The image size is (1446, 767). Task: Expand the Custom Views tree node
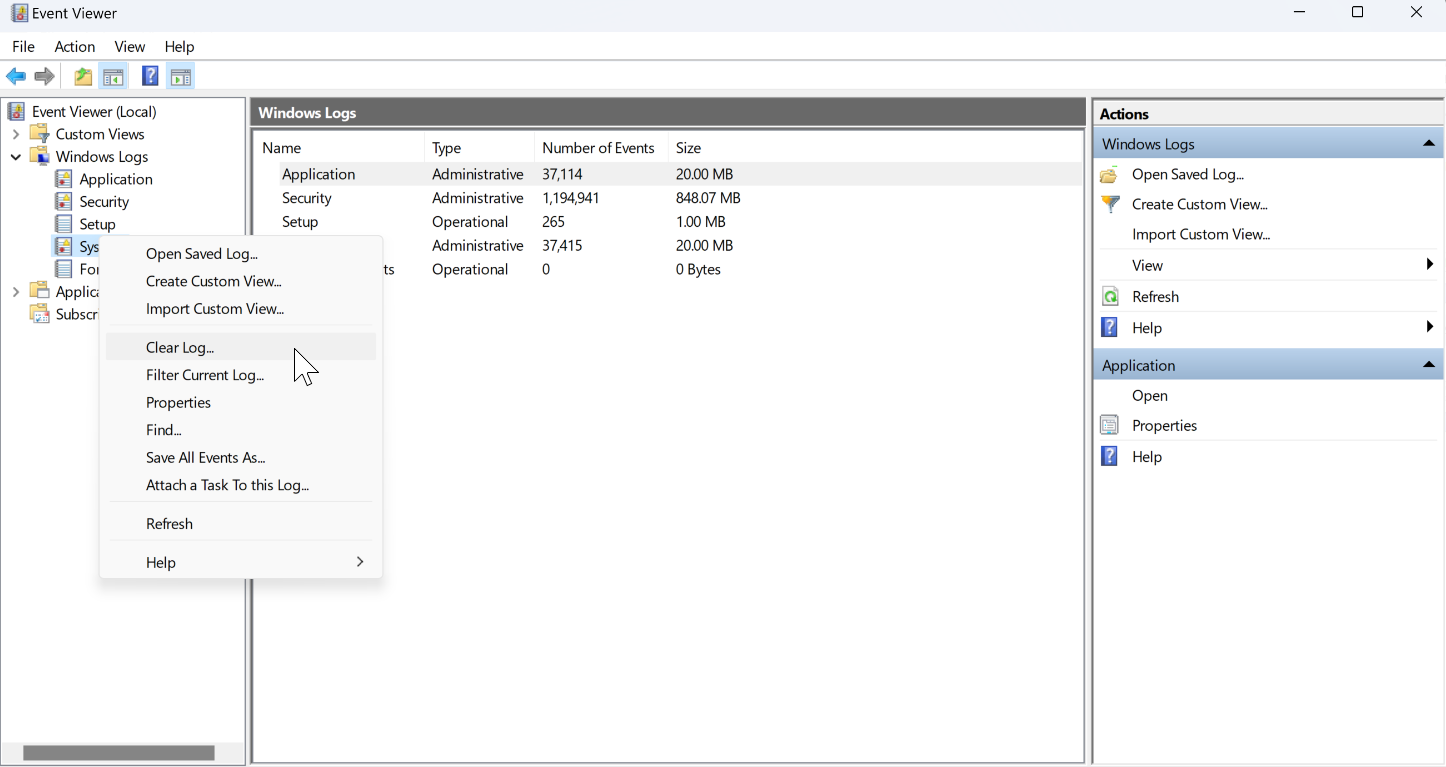coord(16,134)
